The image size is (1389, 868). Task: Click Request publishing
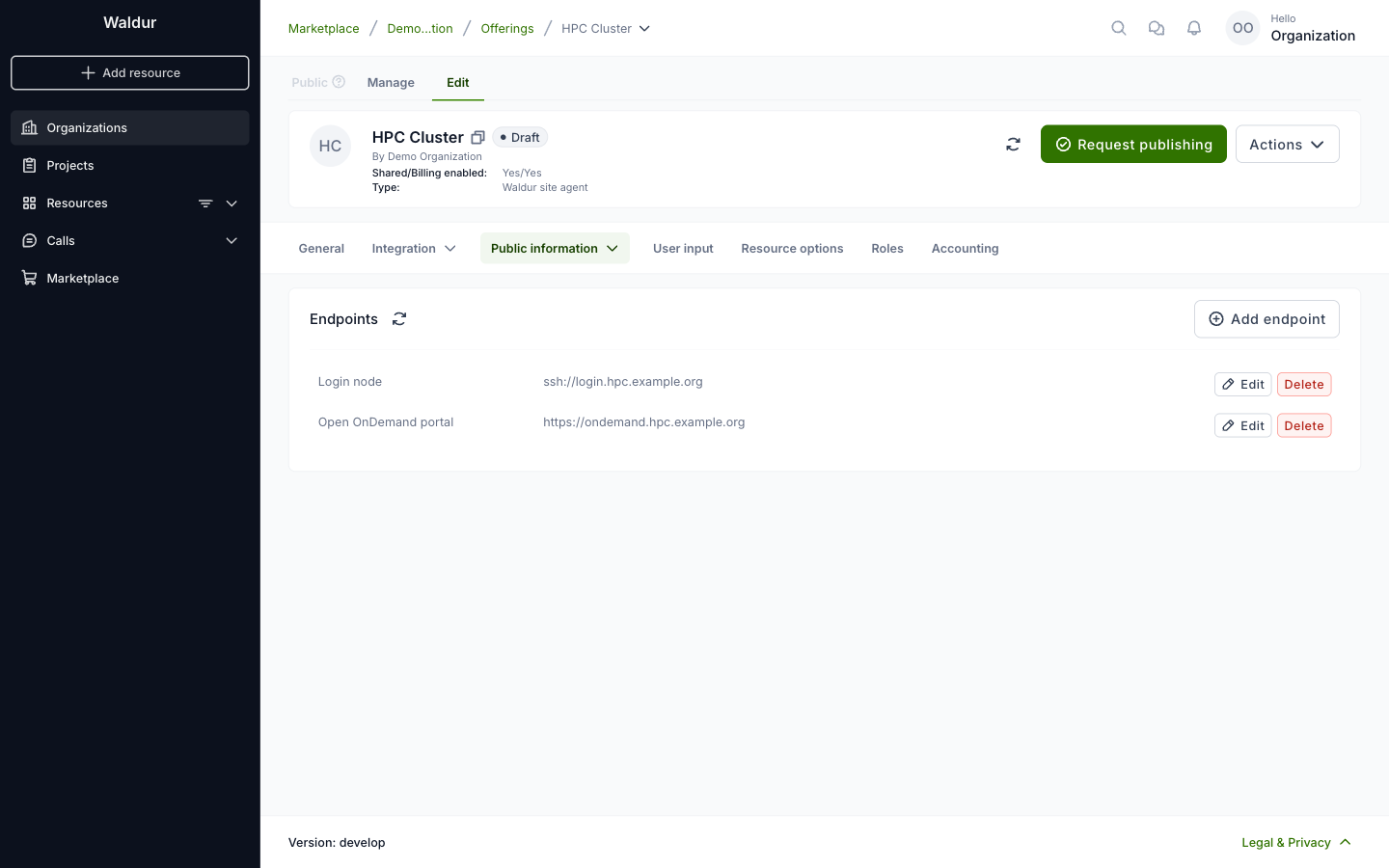[x=1133, y=145]
